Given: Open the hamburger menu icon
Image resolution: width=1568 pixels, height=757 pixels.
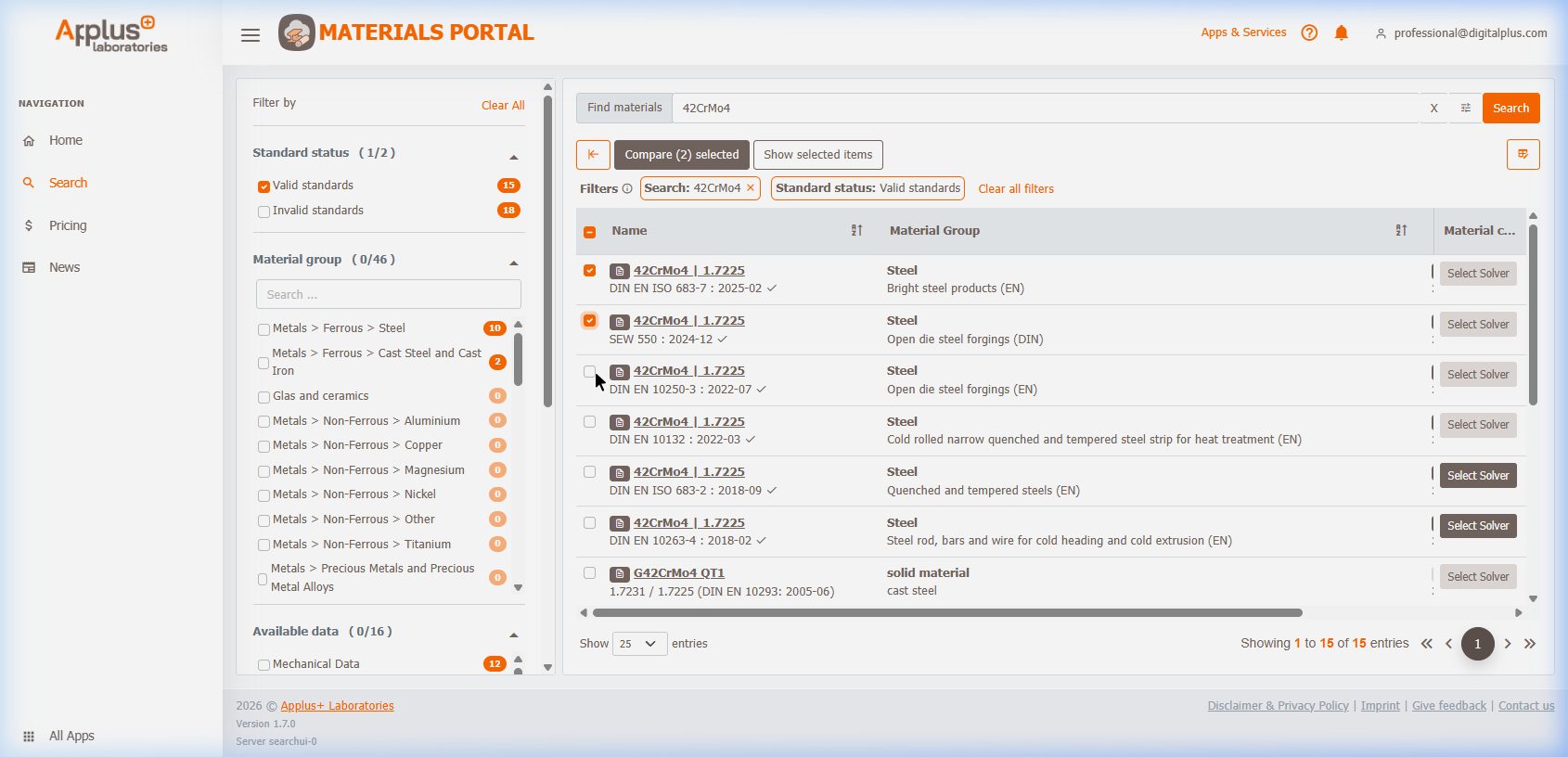Looking at the screenshot, I should coord(250,35).
